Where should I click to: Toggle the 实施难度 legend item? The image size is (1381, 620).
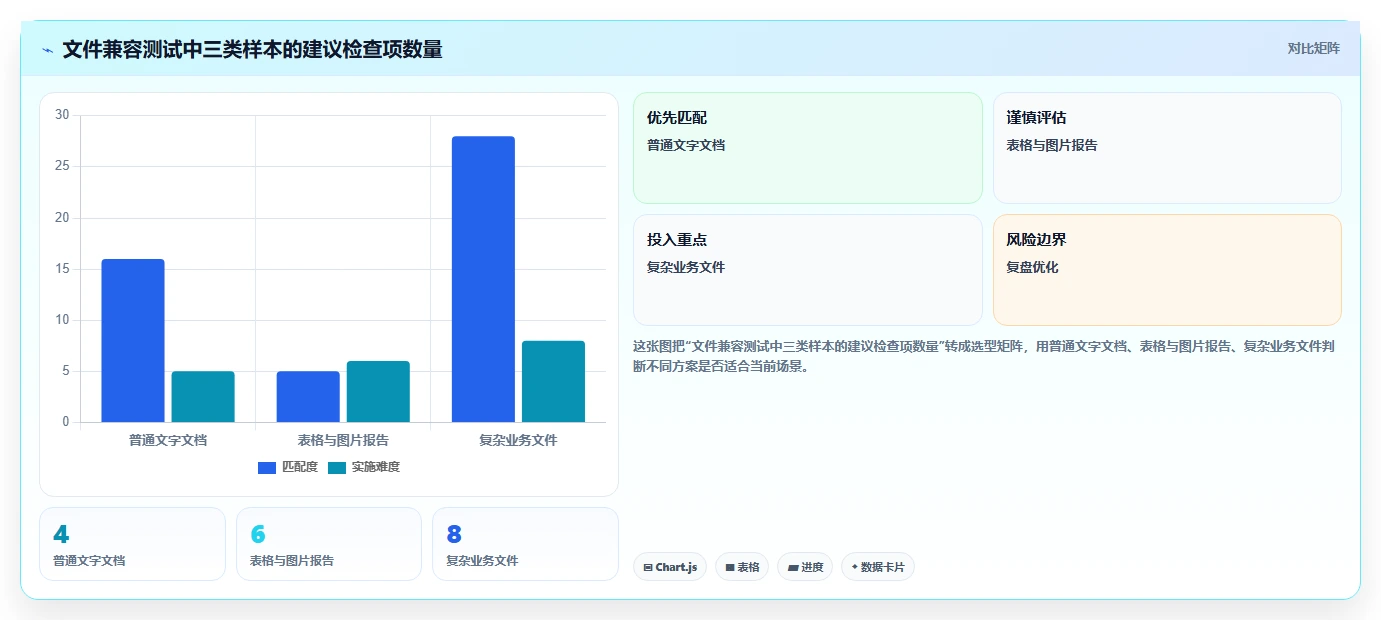coord(364,467)
